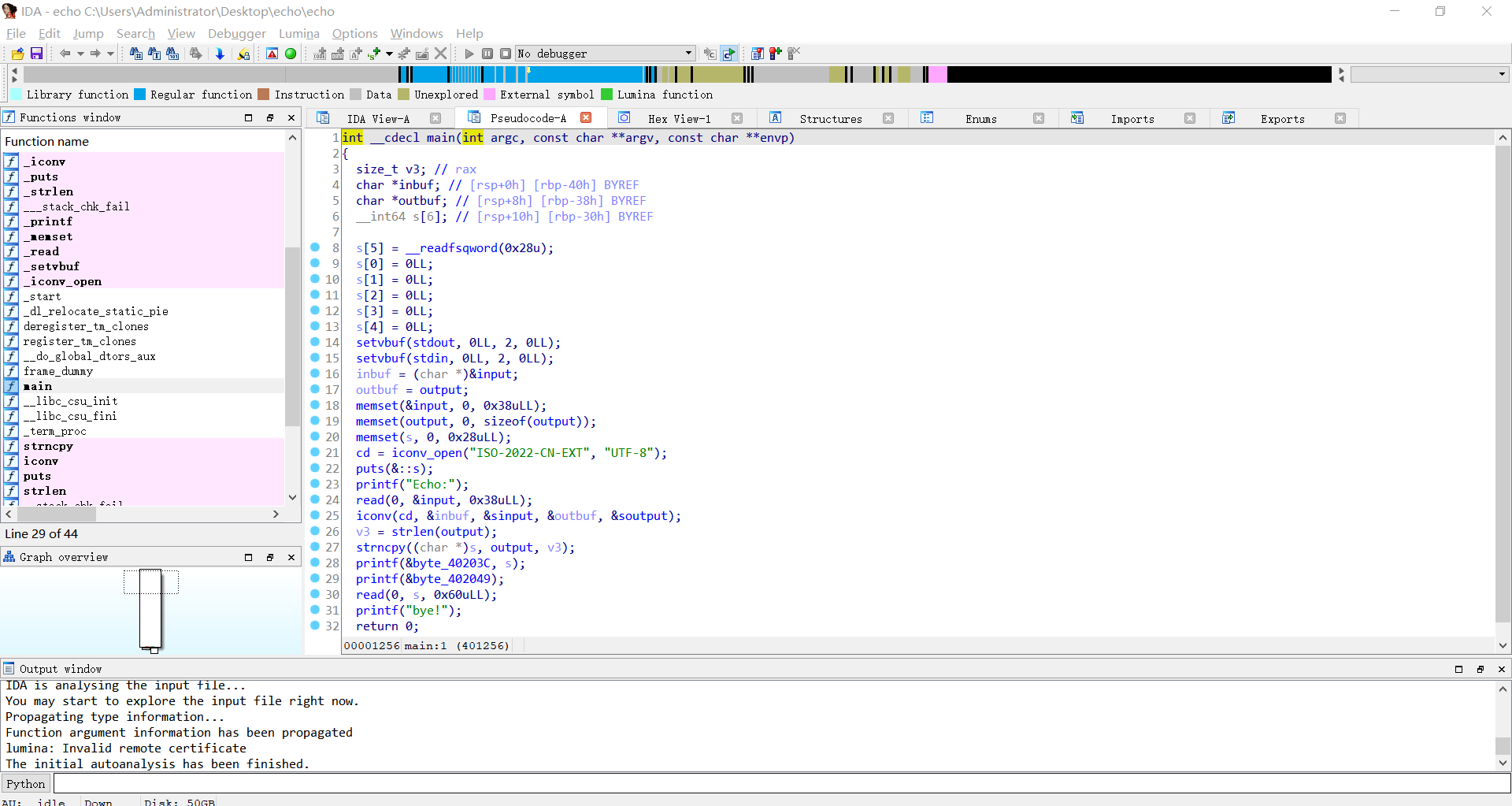Select _iconv_open in function list
Screen dimensions: 1512x806
coord(143,281)
